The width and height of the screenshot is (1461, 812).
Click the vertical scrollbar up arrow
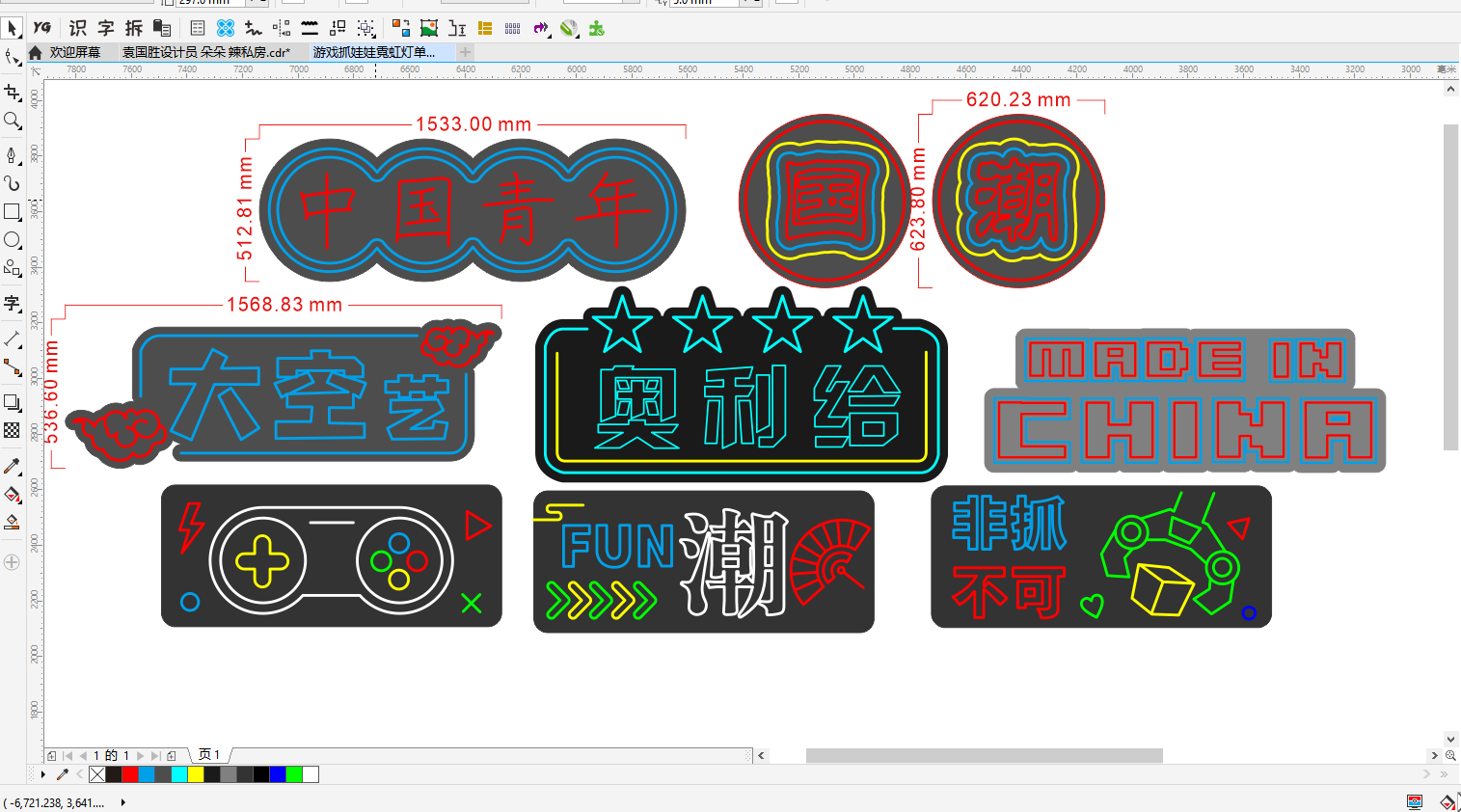pos(1450,89)
